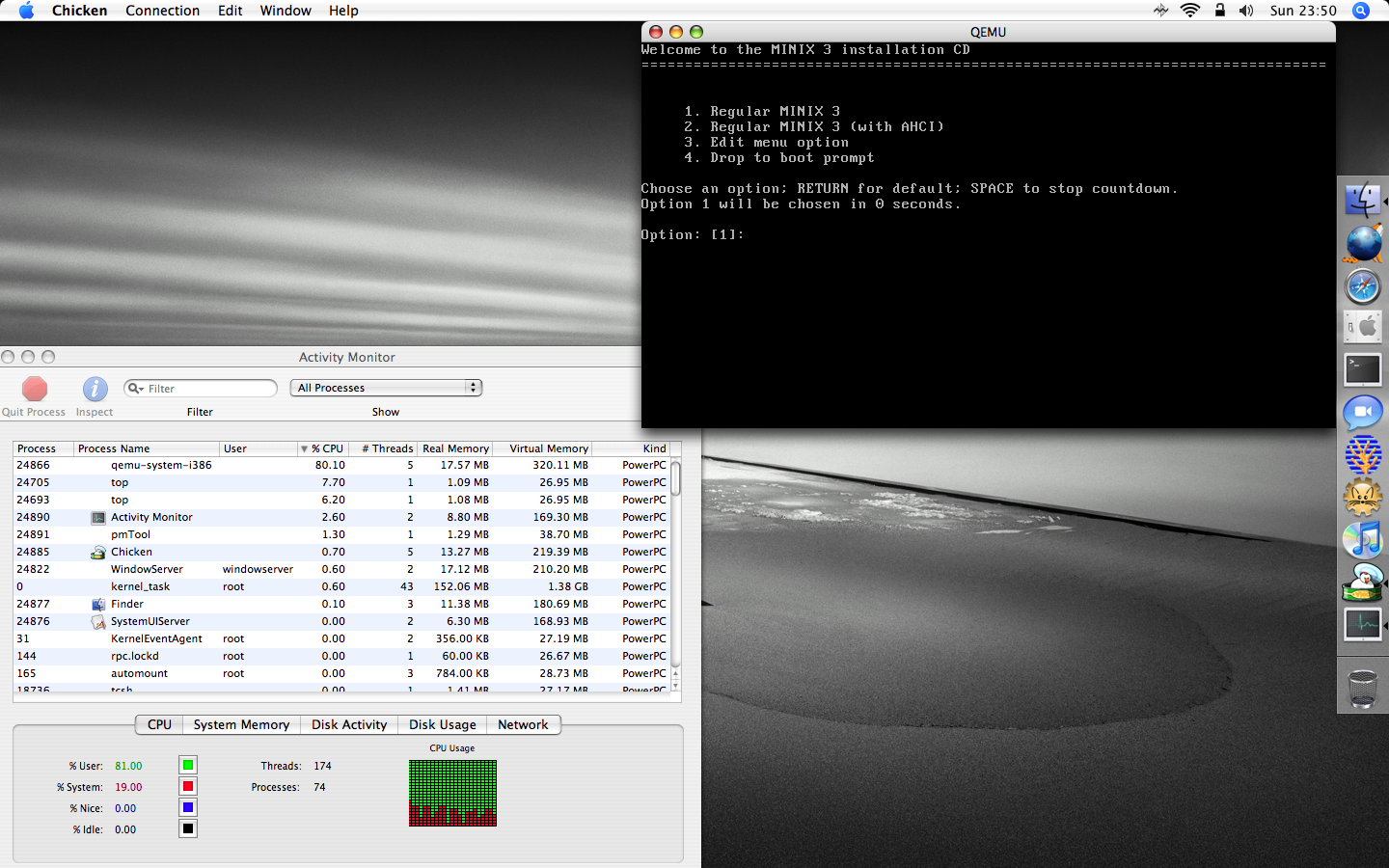
Task: Click the Inspect info icon
Action: coord(95,389)
